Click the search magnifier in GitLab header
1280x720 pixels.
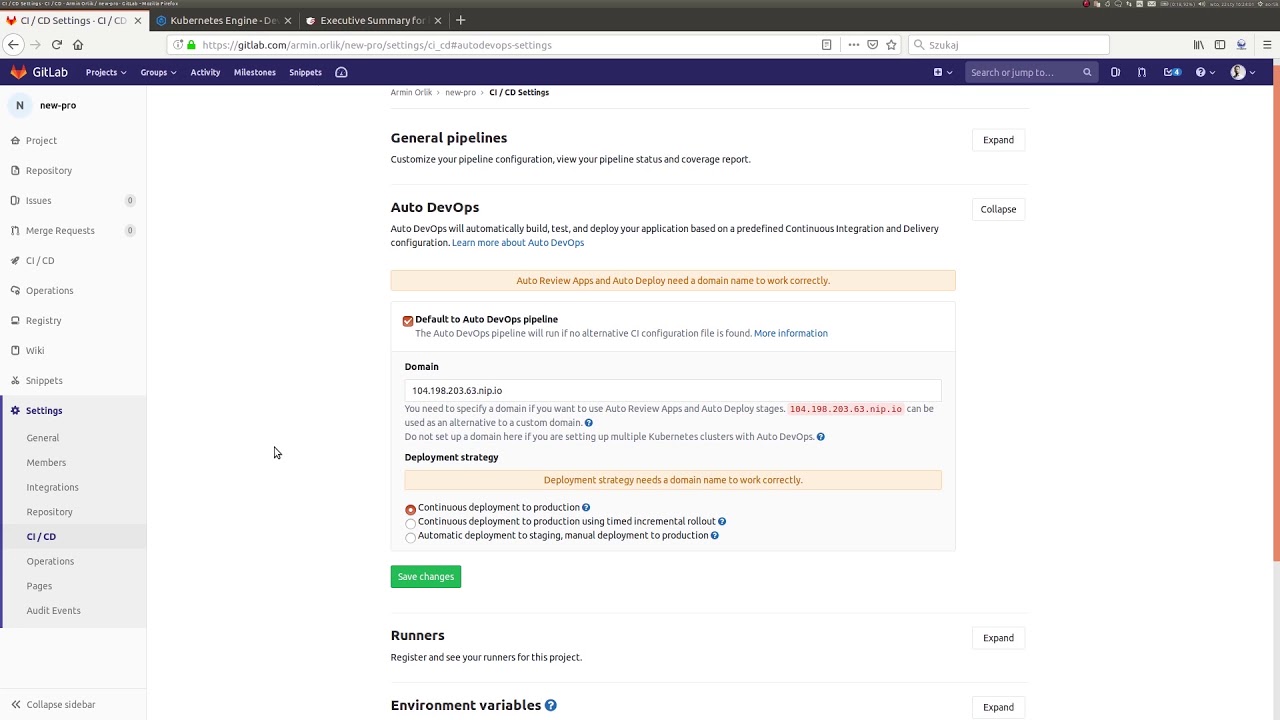[1087, 72]
